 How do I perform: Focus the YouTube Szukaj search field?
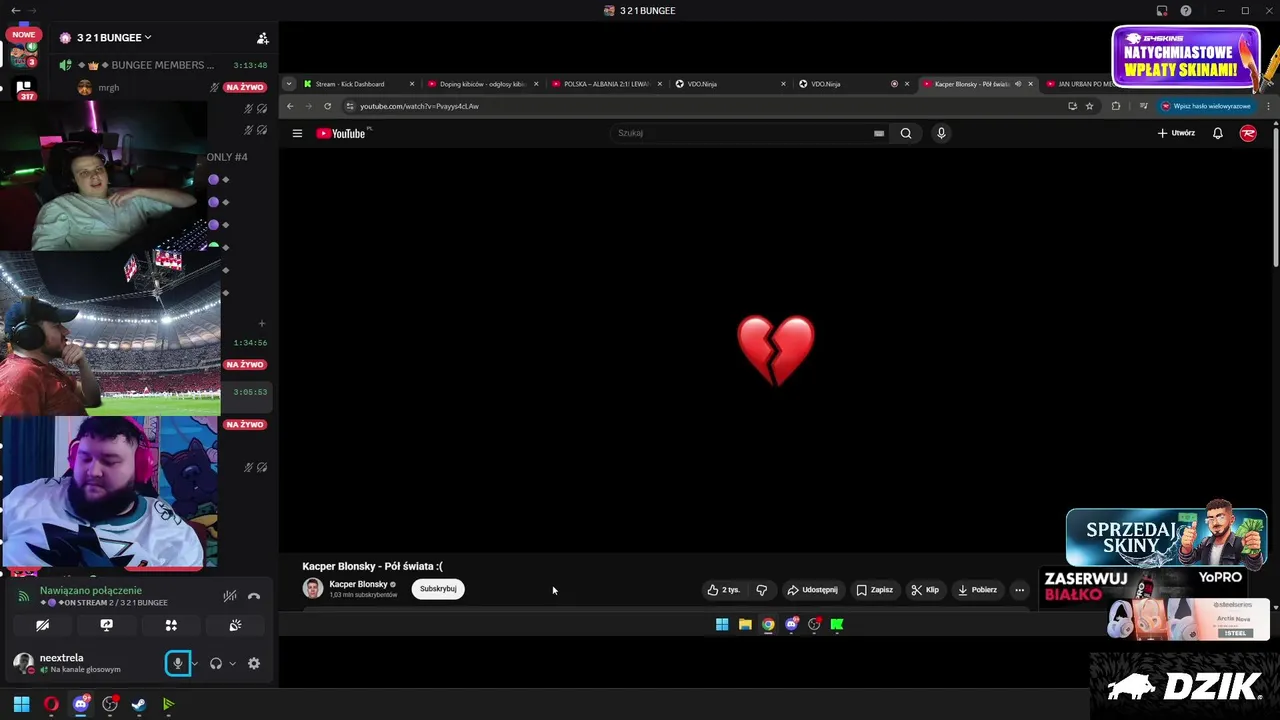[x=745, y=133]
